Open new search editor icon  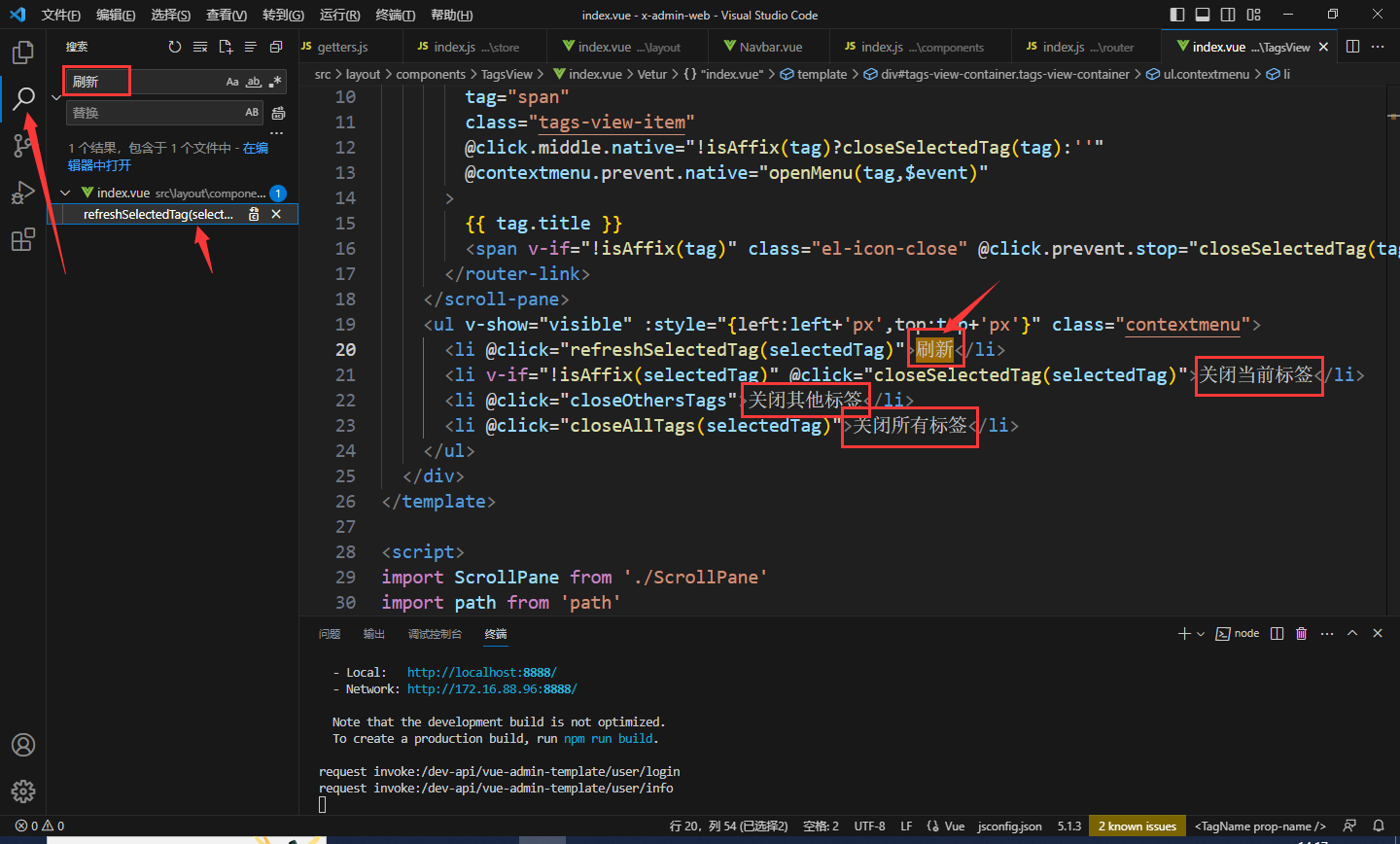click(226, 47)
